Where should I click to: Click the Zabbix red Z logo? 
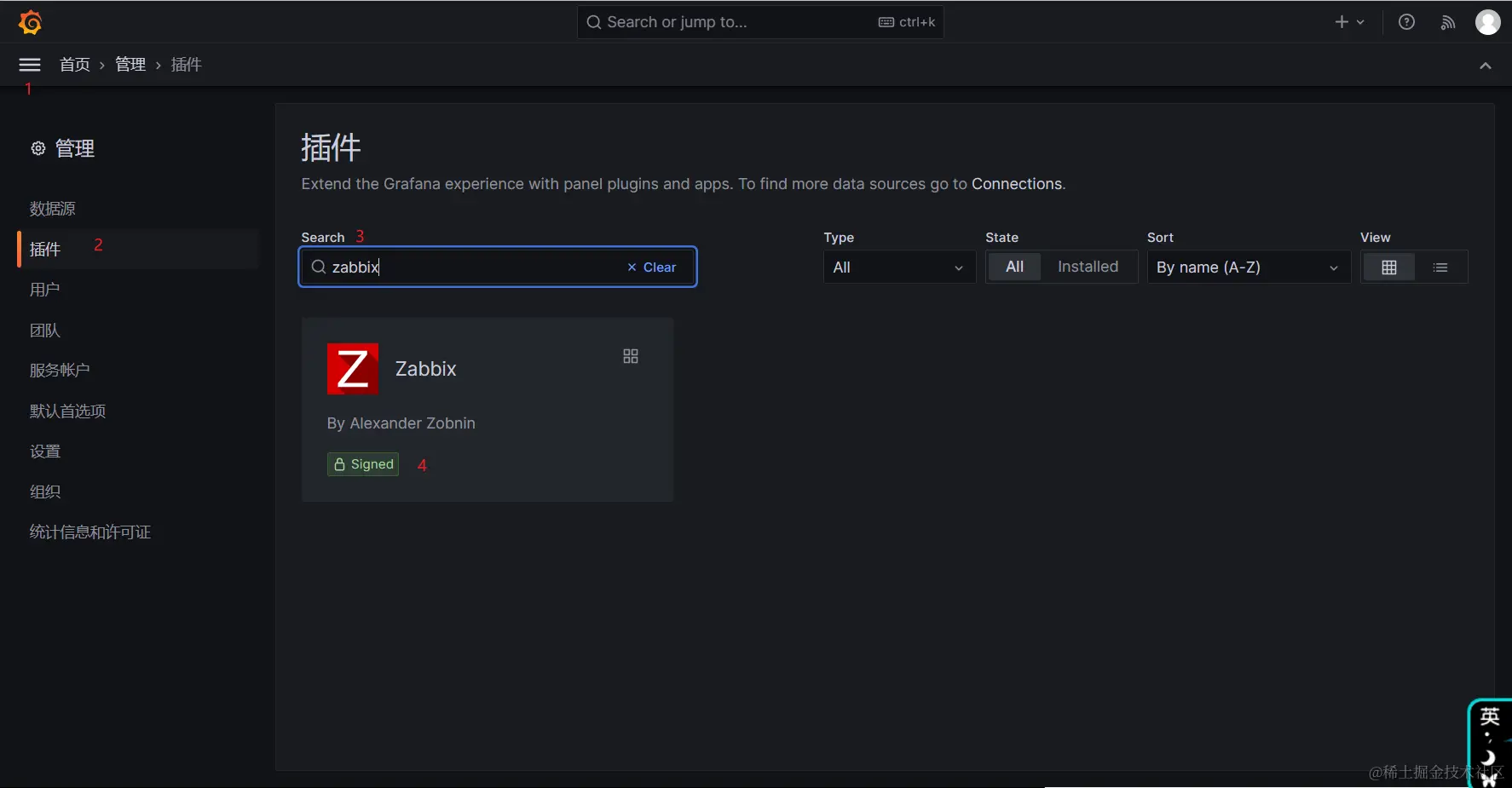[x=353, y=369]
